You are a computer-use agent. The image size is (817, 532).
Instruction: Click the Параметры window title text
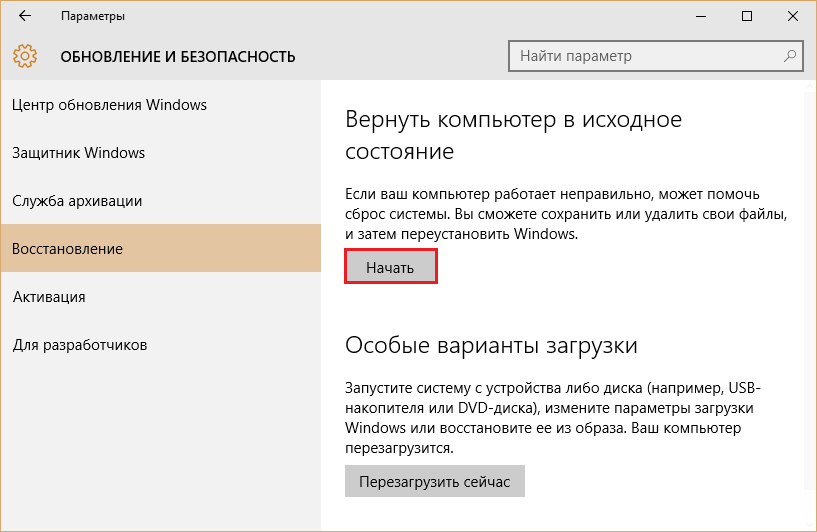click(x=93, y=17)
